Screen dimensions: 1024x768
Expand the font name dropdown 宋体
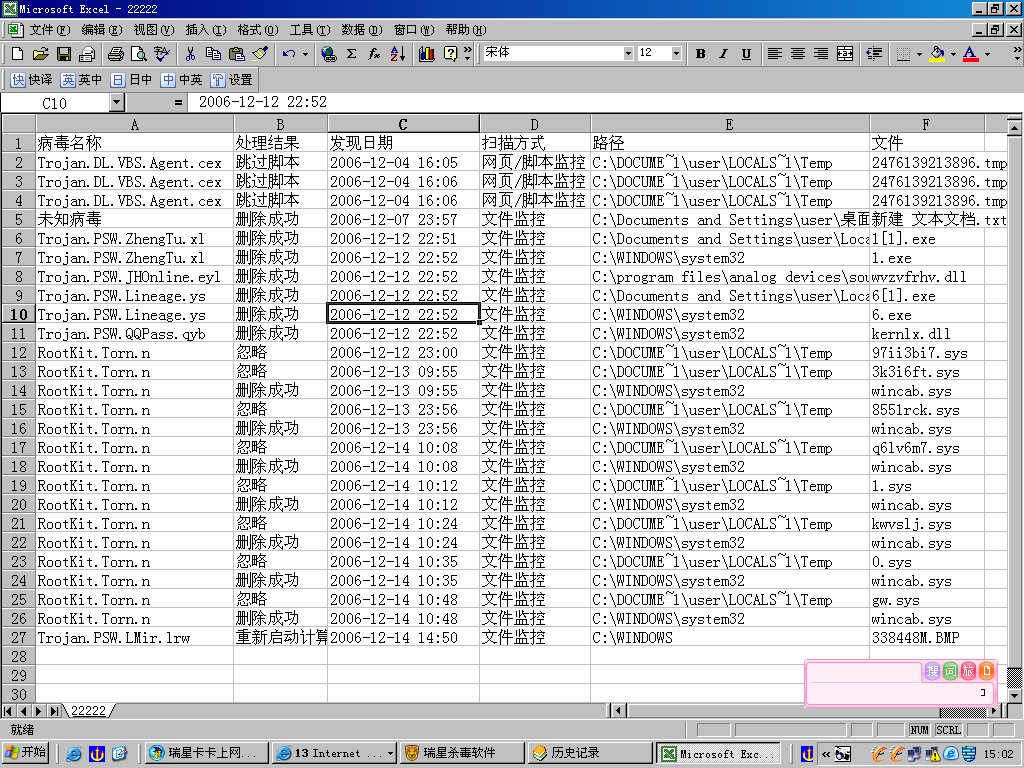[x=628, y=54]
